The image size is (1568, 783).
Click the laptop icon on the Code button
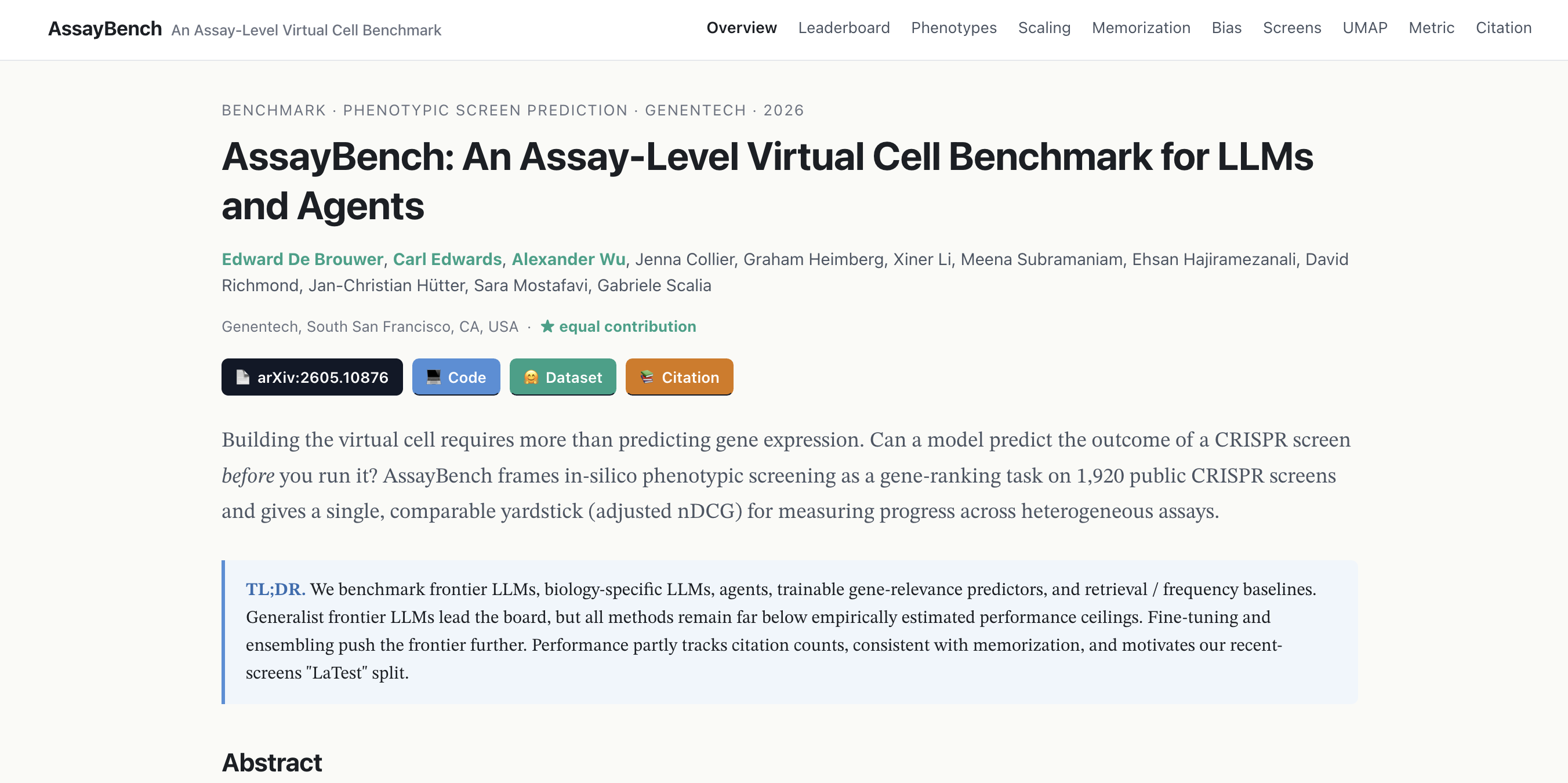click(433, 377)
